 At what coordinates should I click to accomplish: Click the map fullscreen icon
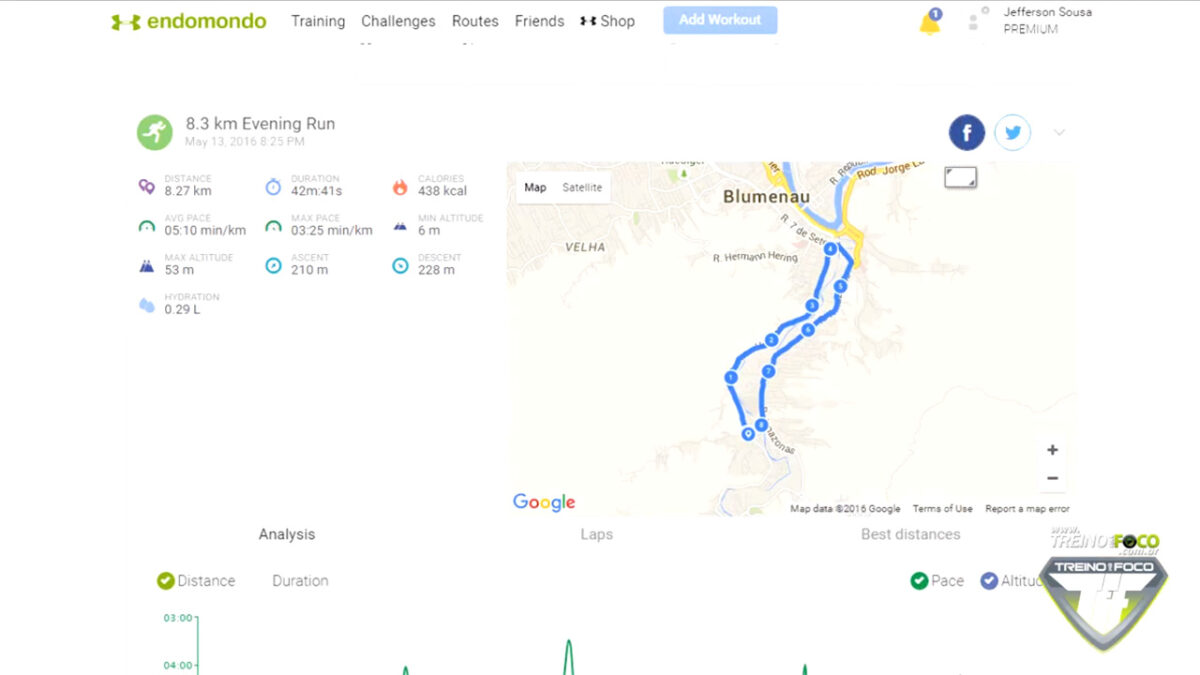(x=960, y=178)
